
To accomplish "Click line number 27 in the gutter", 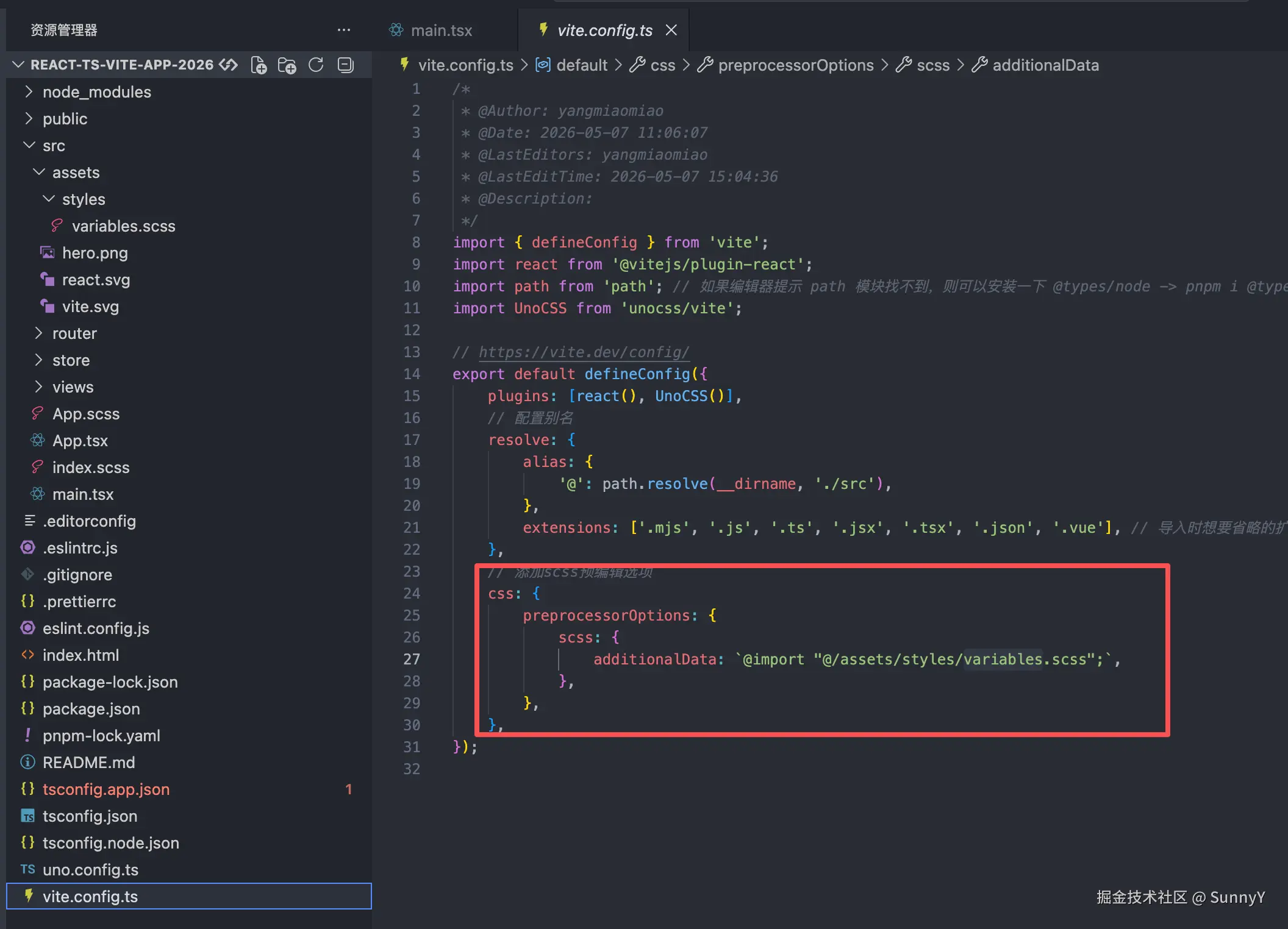I will [x=412, y=660].
